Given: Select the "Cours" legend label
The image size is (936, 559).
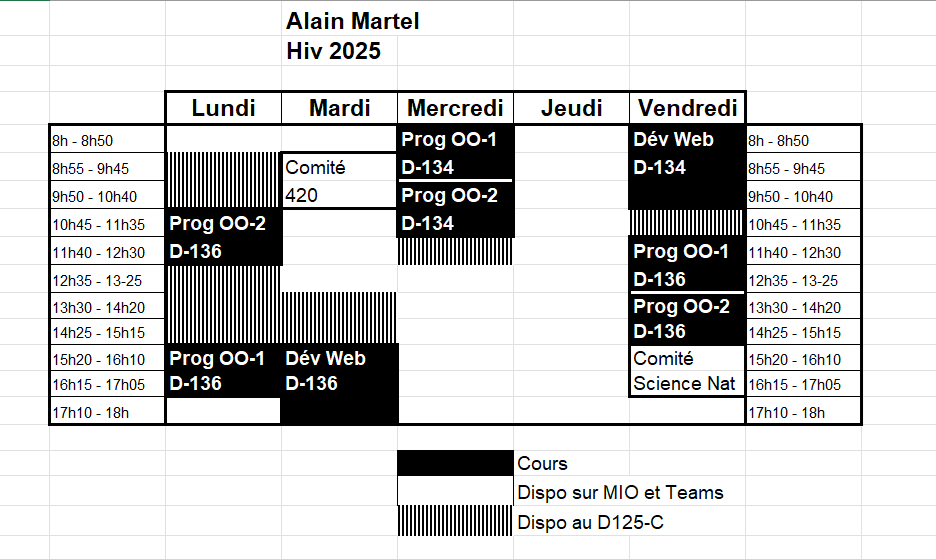Looking at the screenshot, I should click(x=543, y=464).
